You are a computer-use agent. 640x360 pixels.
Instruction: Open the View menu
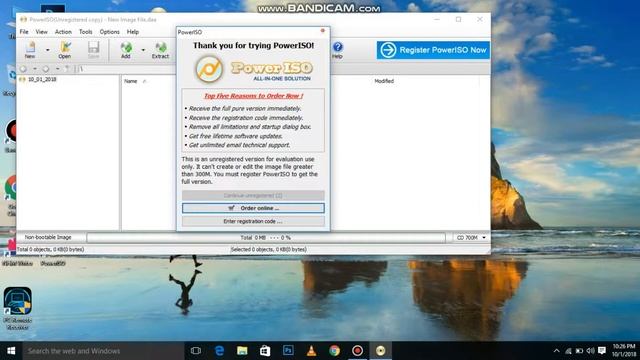[41, 32]
